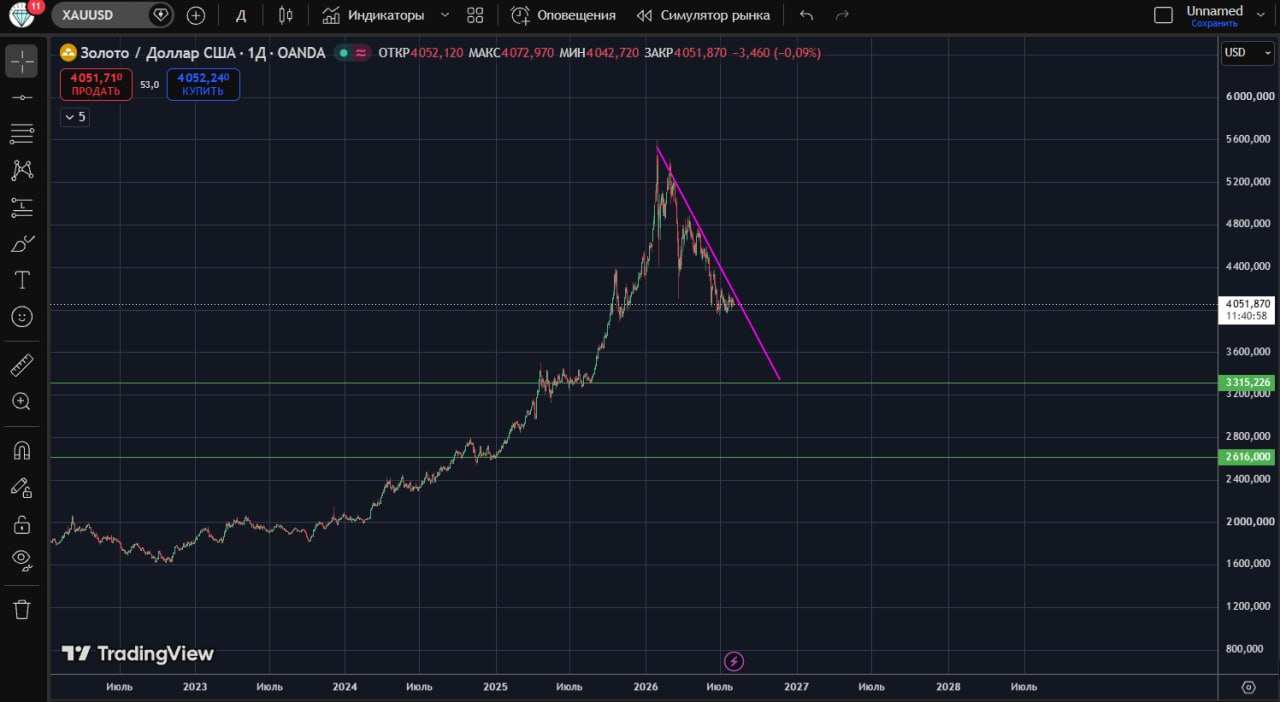Open the indicator templates grid icon
Image resolution: width=1280 pixels, height=702 pixels.
tap(475, 15)
